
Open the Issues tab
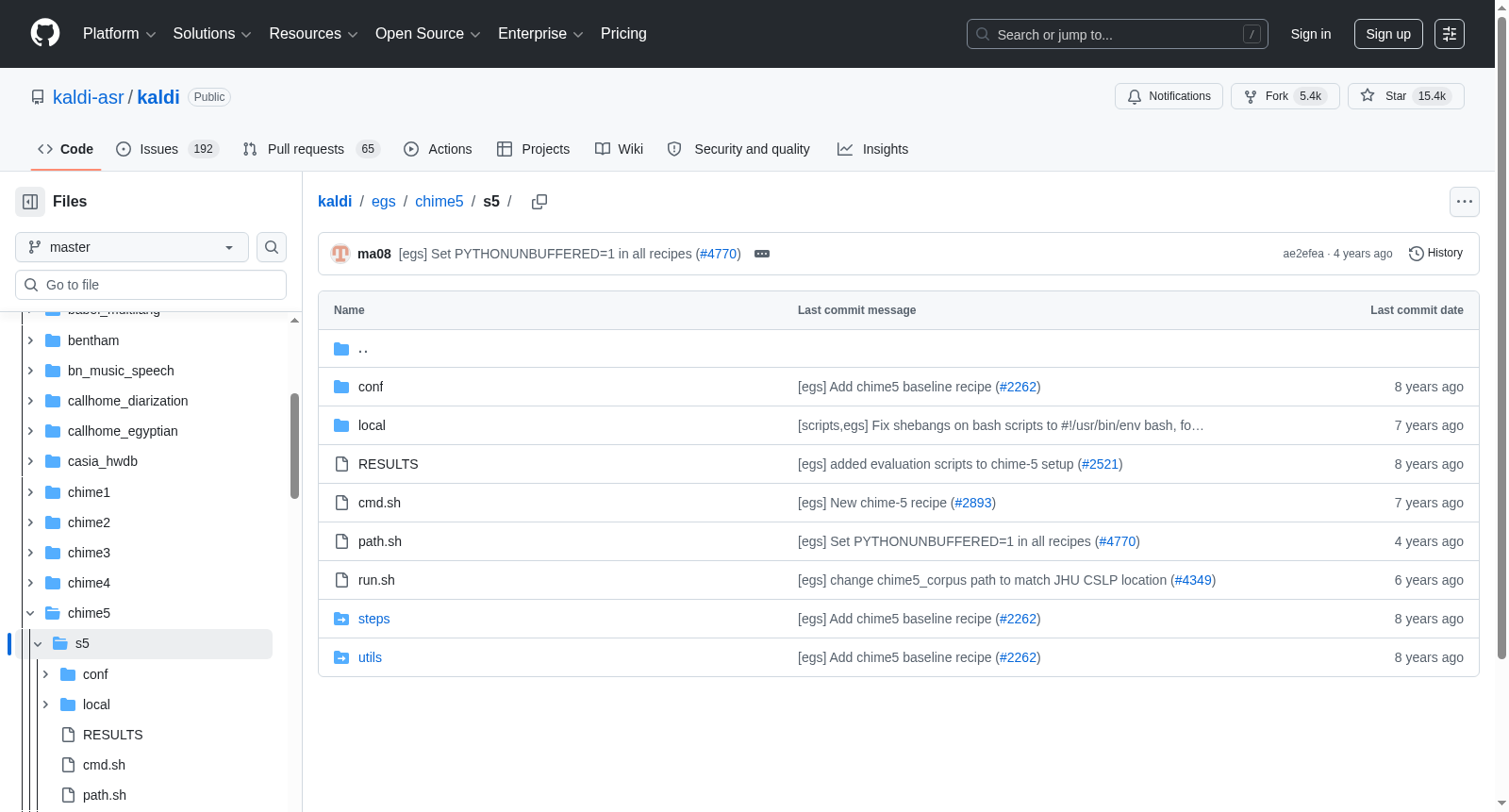click(167, 149)
